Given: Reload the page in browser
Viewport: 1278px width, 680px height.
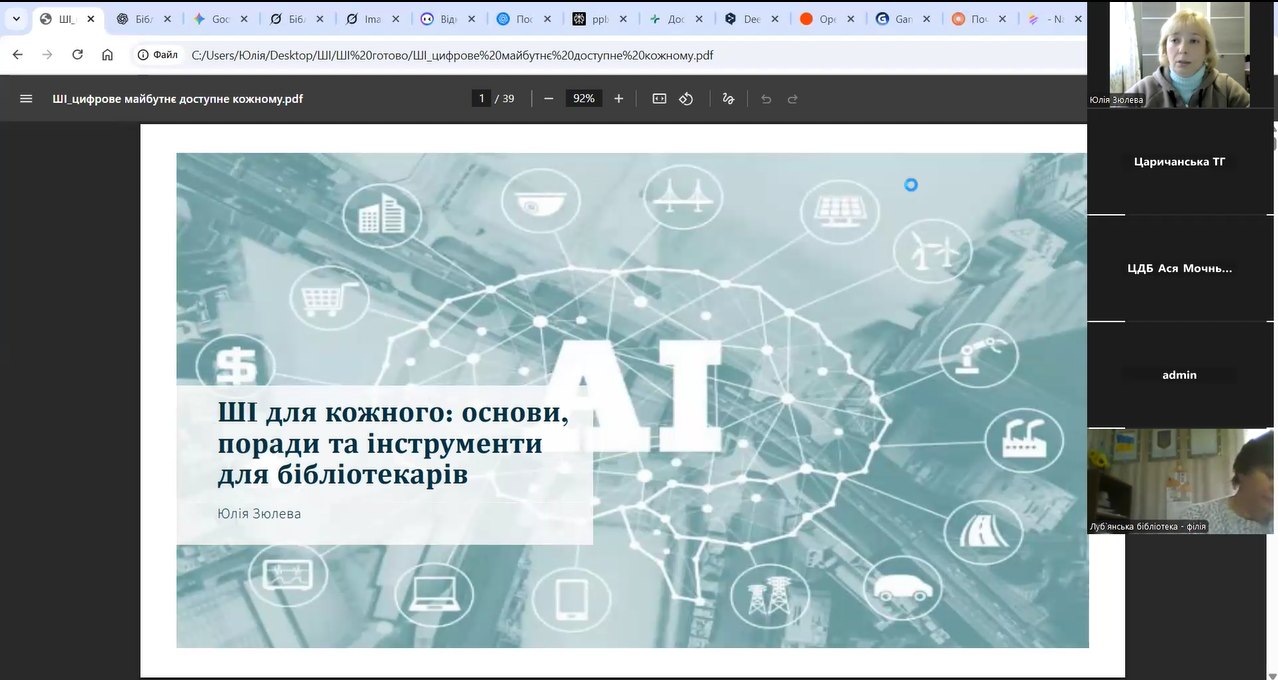Looking at the screenshot, I should [77, 55].
